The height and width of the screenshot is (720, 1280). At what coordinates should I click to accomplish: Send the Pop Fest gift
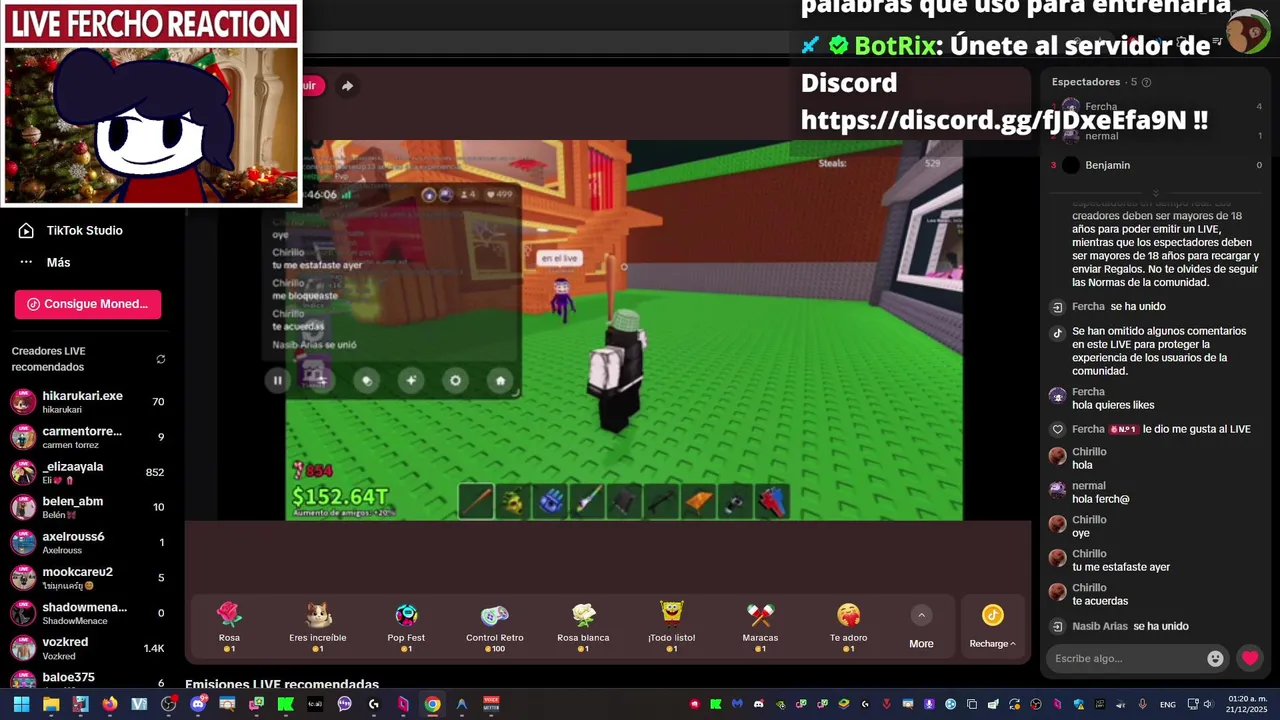406,627
